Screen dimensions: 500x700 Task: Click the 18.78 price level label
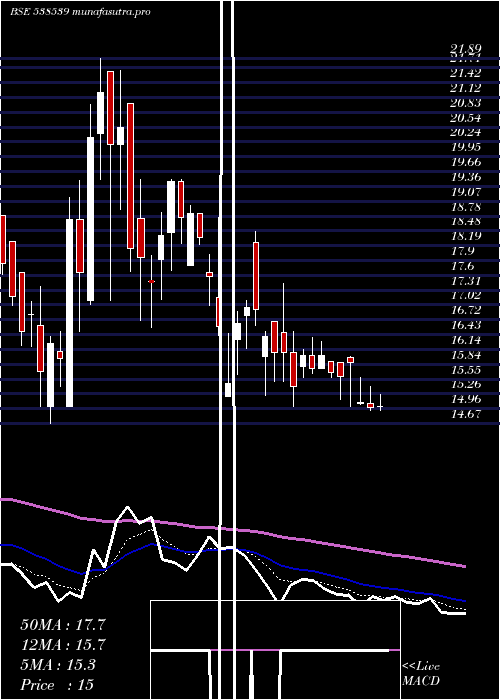[x=466, y=207]
